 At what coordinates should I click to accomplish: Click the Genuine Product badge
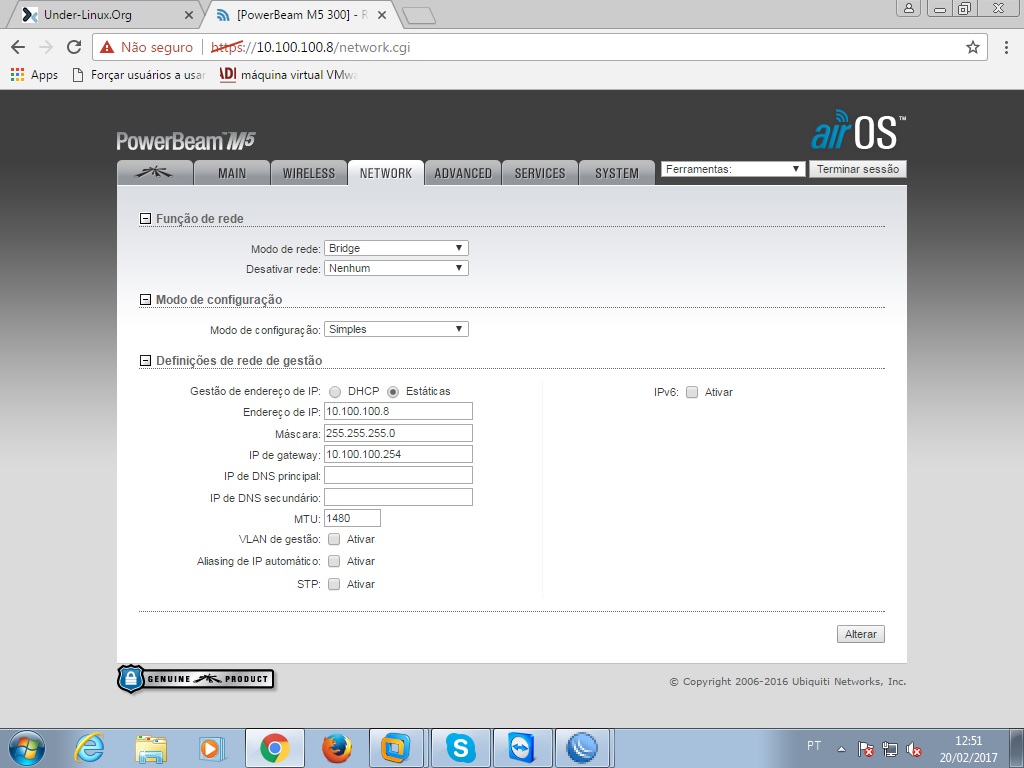tap(196, 679)
